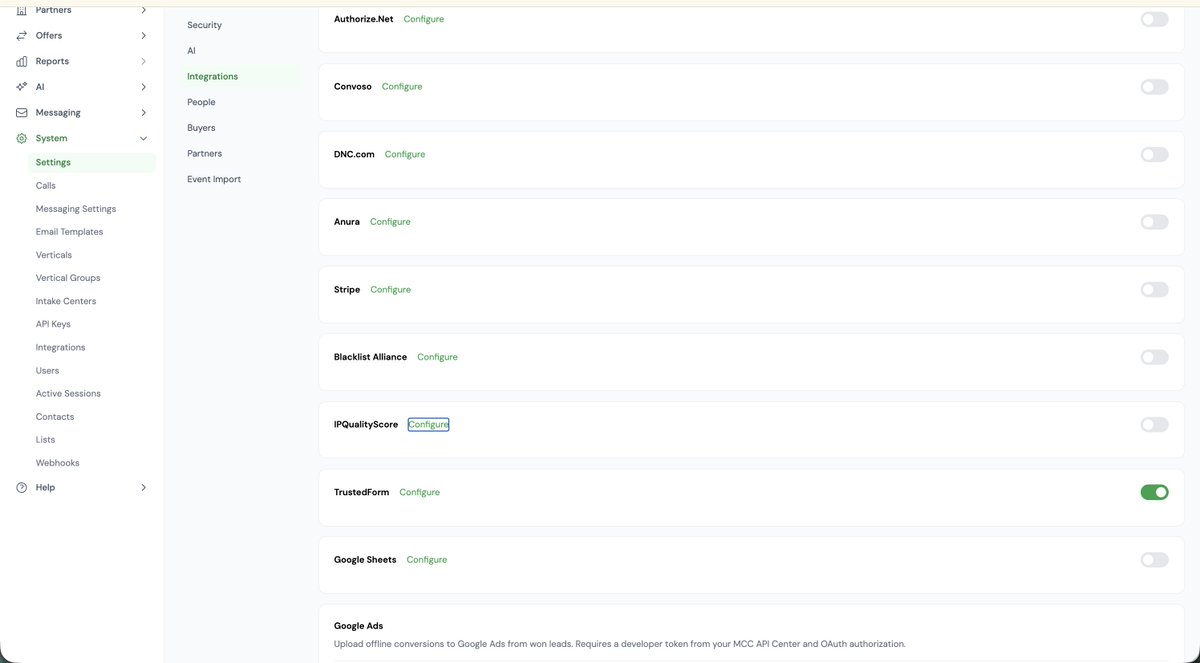1200x663 pixels.
Task: Click the IPQualityScore integration name
Action: [366, 425]
